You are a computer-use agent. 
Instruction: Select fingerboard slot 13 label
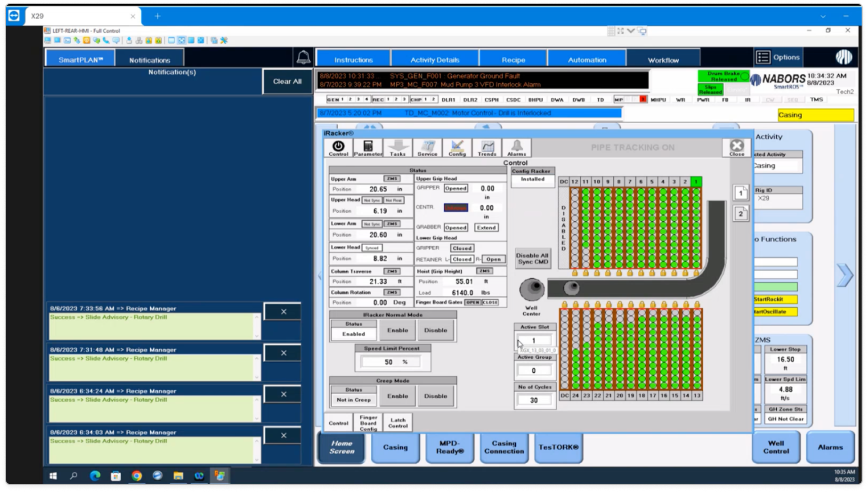696,396
